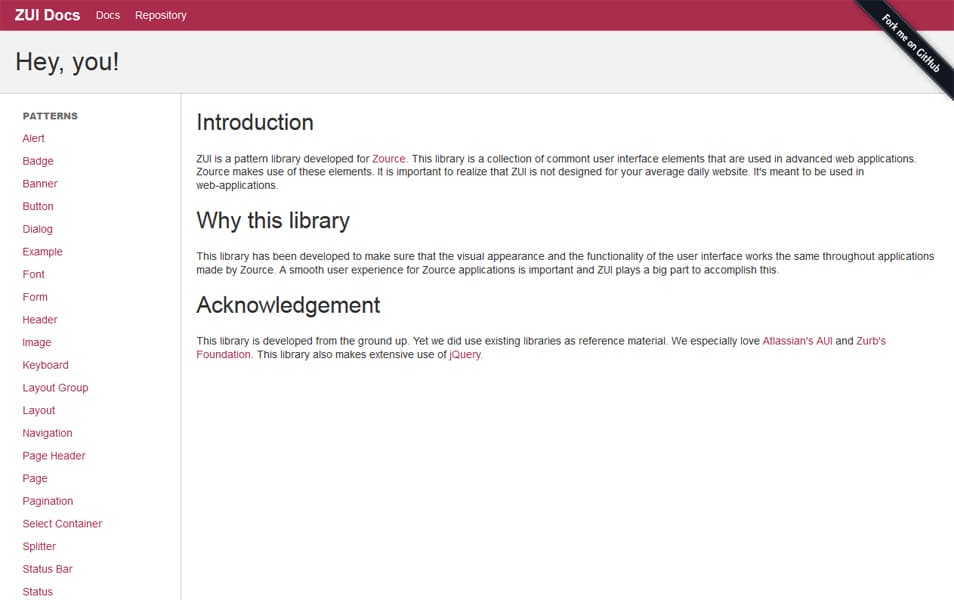Open the Banner pattern page
Viewport: 954px width, 600px height.
click(x=39, y=184)
